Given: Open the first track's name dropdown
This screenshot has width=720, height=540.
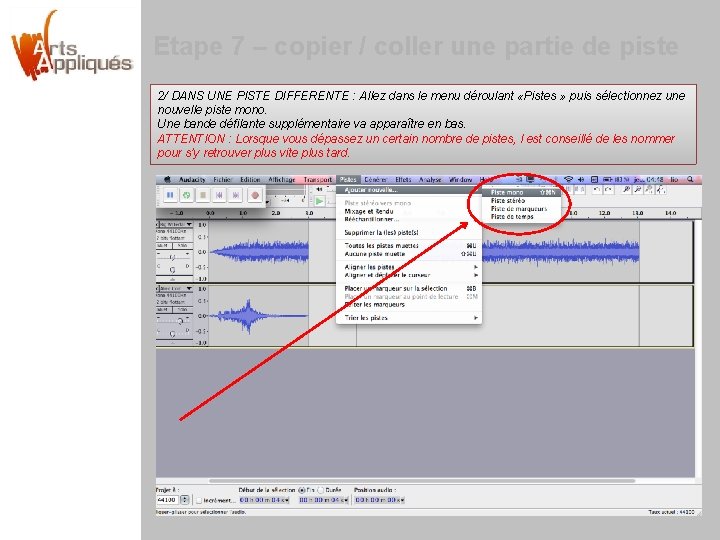Looking at the screenshot, I should point(174,224).
